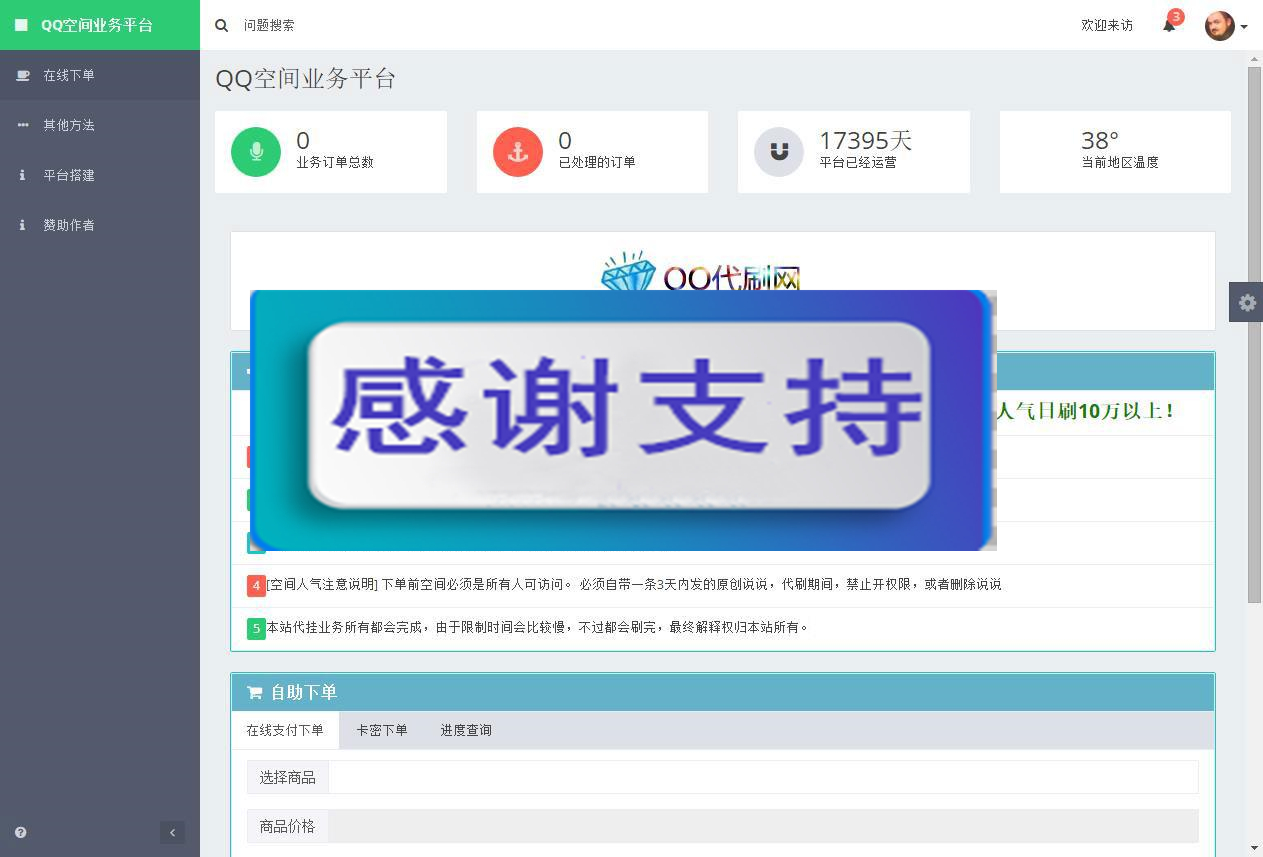Click the scrollbar up arrow
Image resolution: width=1263 pixels, height=857 pixels.
tap(1255, 59)
